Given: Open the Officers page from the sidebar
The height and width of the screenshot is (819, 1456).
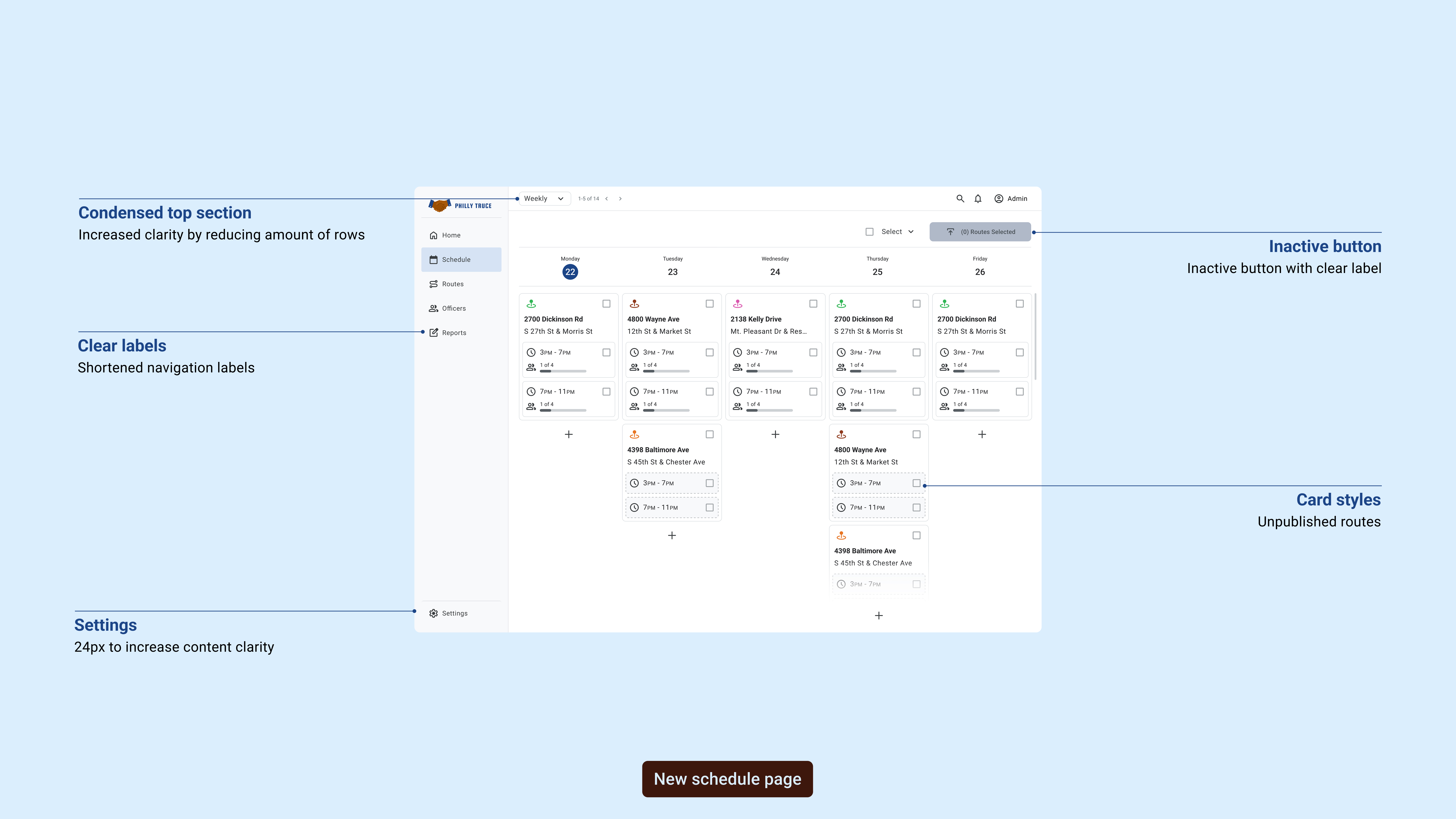Looking at the screenshot, I should [x=454, y=308].
